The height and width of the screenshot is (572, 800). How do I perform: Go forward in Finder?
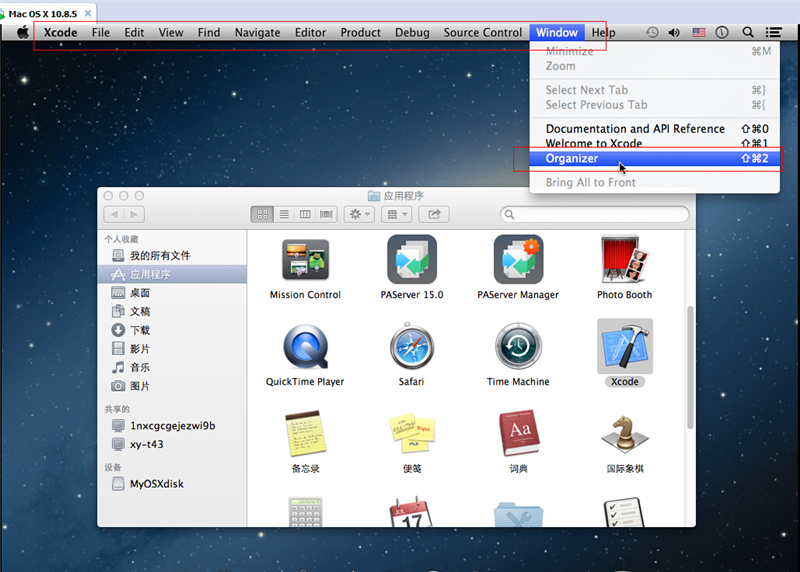pos(134,214)
